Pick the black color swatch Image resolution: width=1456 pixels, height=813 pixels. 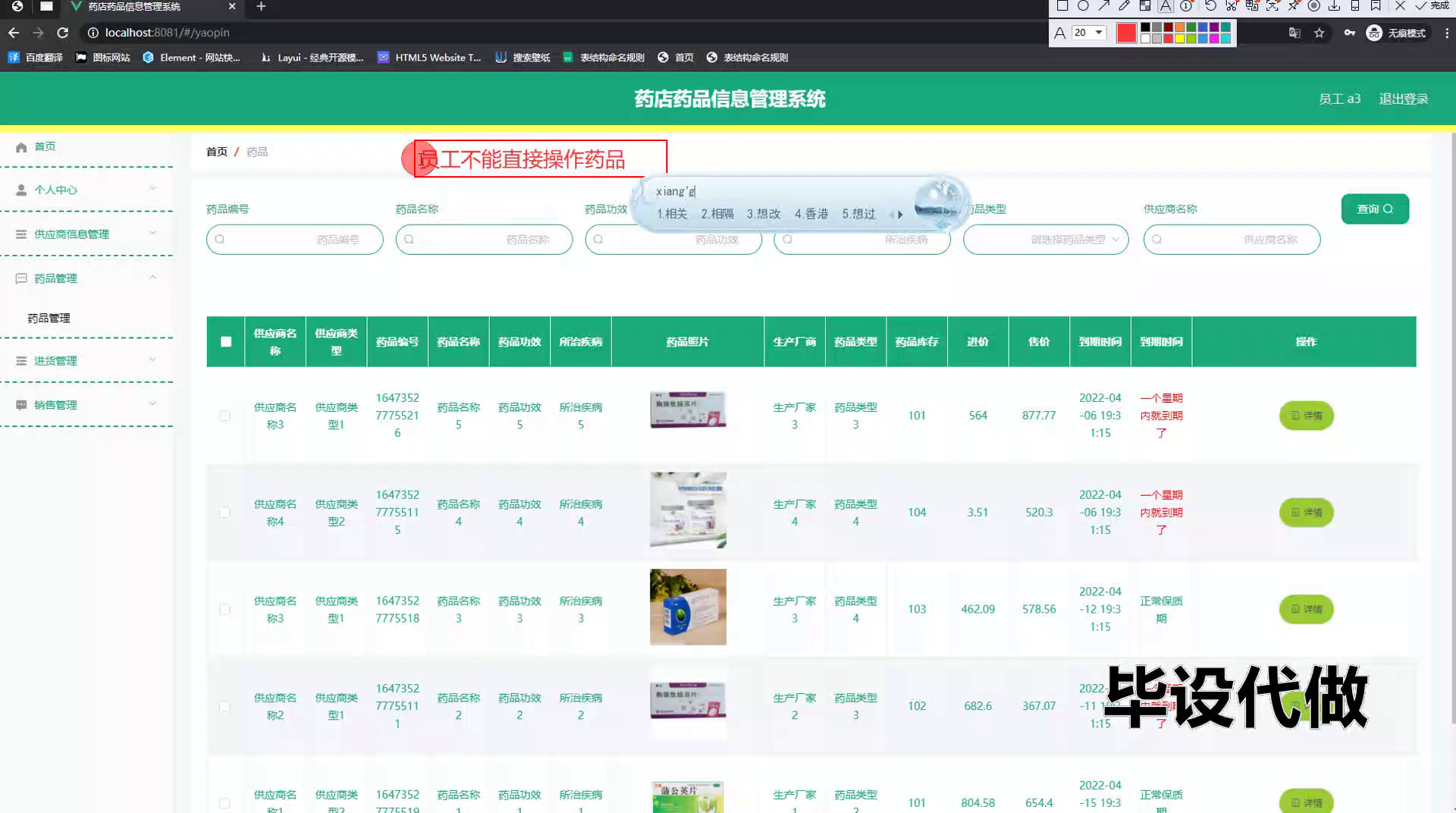[x=1145, y=27]
